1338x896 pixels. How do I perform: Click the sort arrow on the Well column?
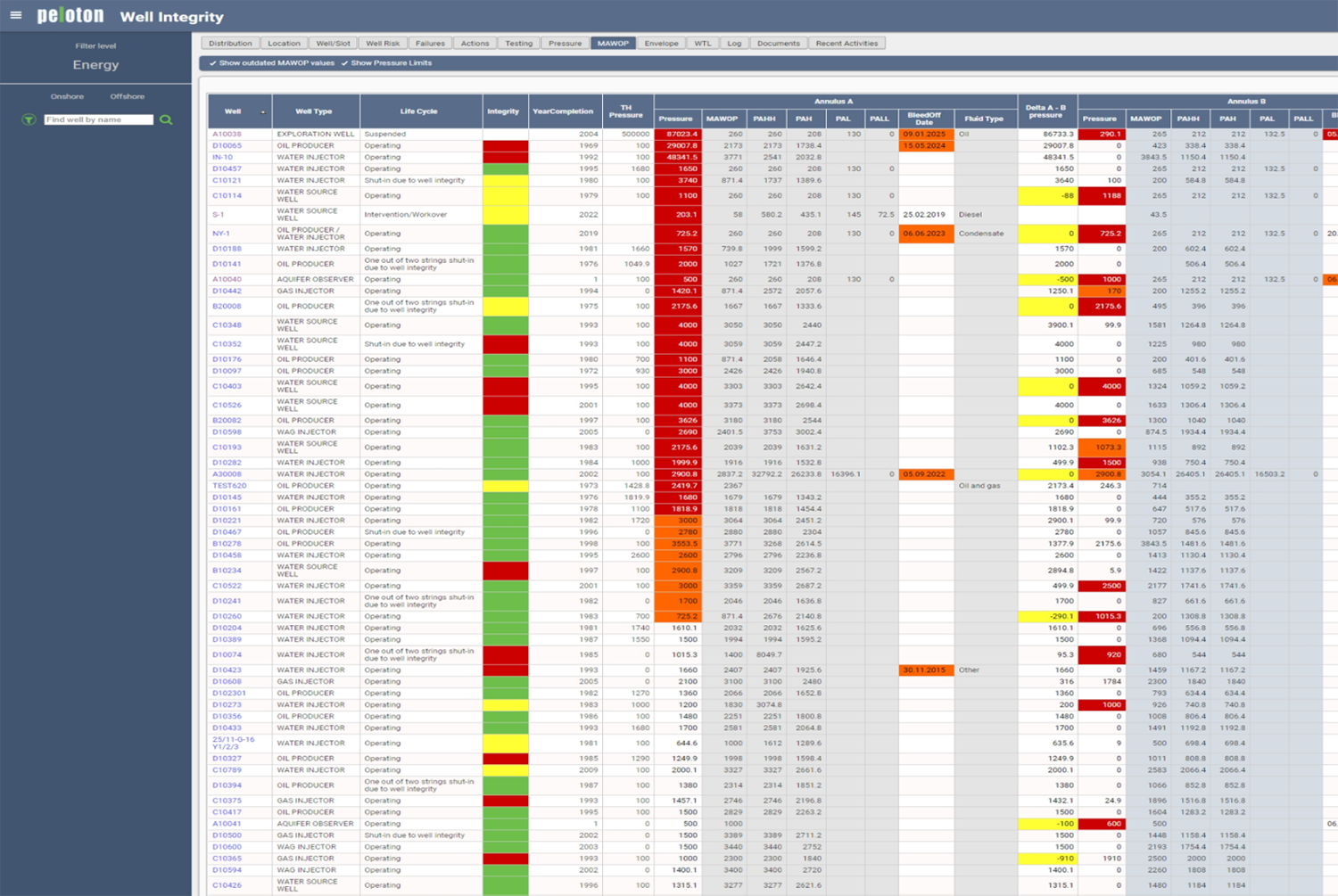click(x=262, y=111)
